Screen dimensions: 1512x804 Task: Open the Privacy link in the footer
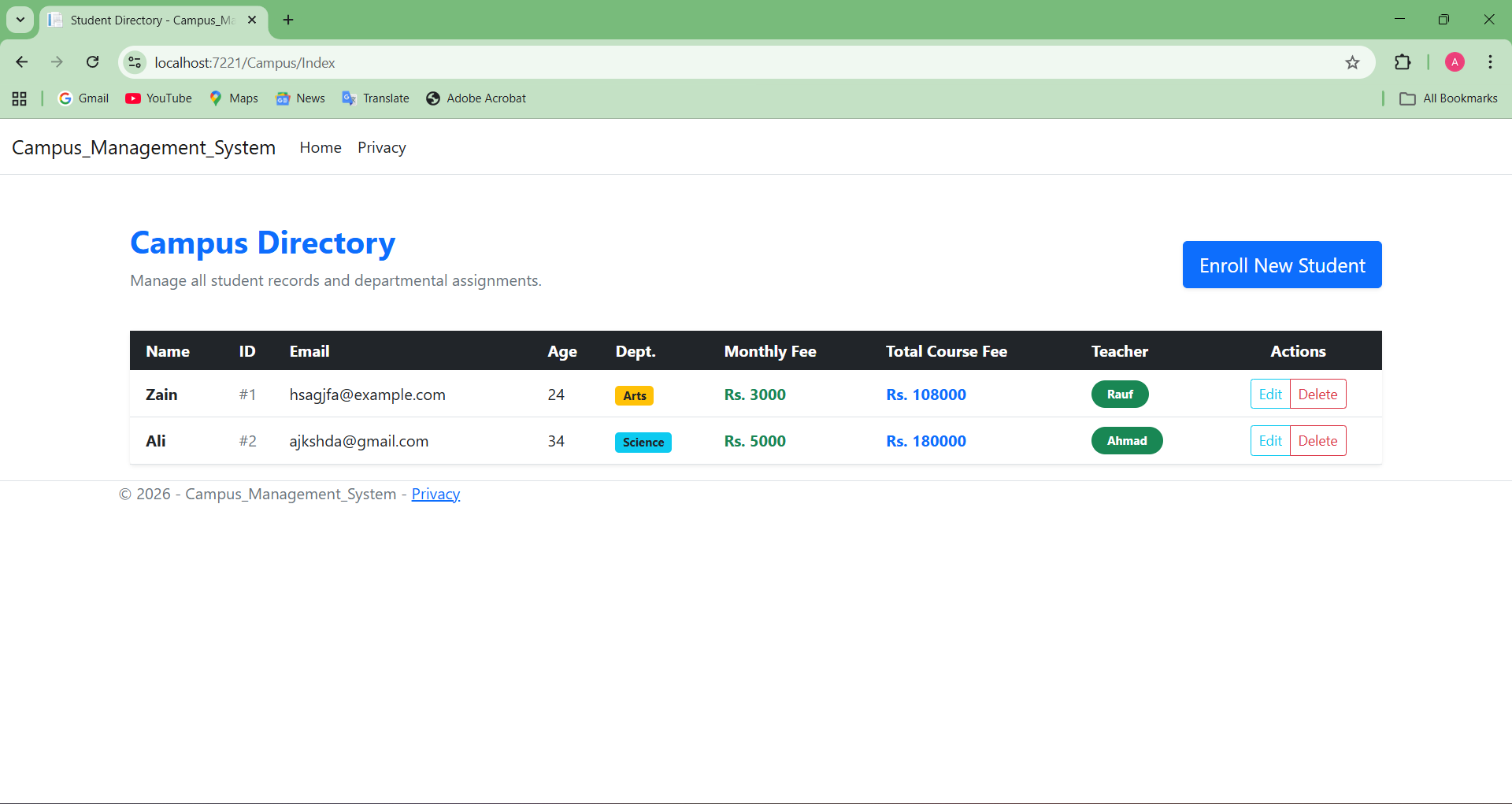435,494
